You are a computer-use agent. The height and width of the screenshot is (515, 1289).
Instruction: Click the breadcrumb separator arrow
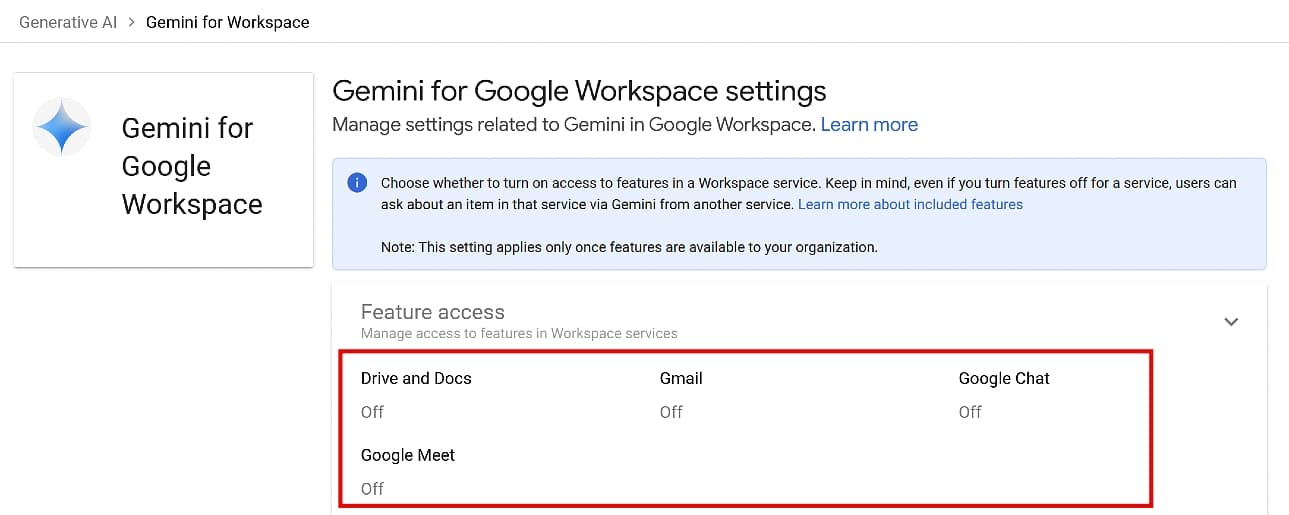(x=132, y=22)
